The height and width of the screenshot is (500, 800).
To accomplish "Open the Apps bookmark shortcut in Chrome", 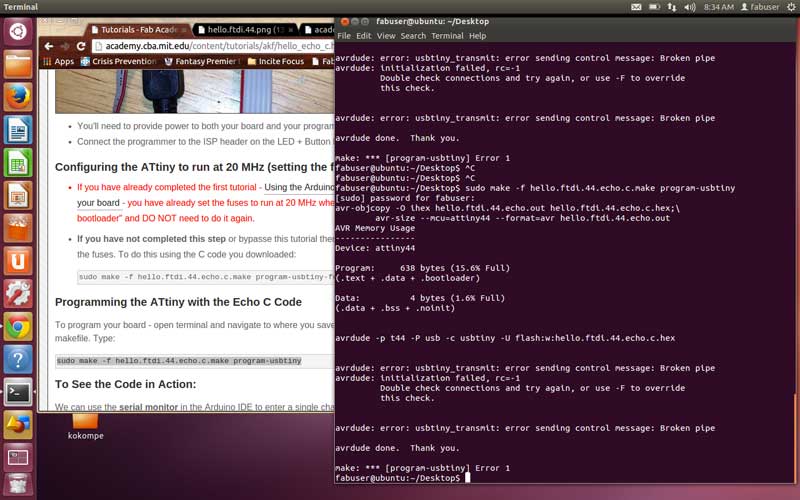I will pyautogui.click(x=59, y=61).
